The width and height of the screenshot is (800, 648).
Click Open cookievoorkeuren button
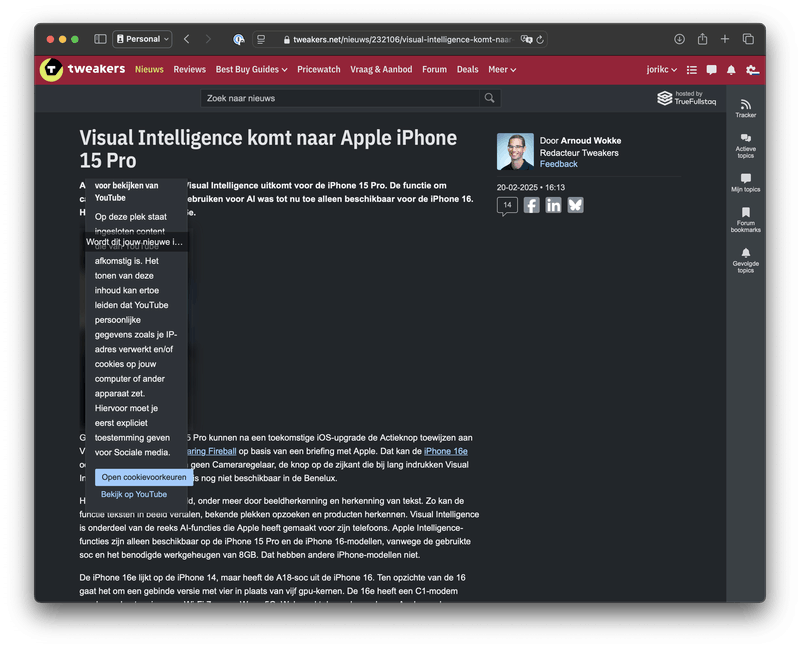(144, 478)
